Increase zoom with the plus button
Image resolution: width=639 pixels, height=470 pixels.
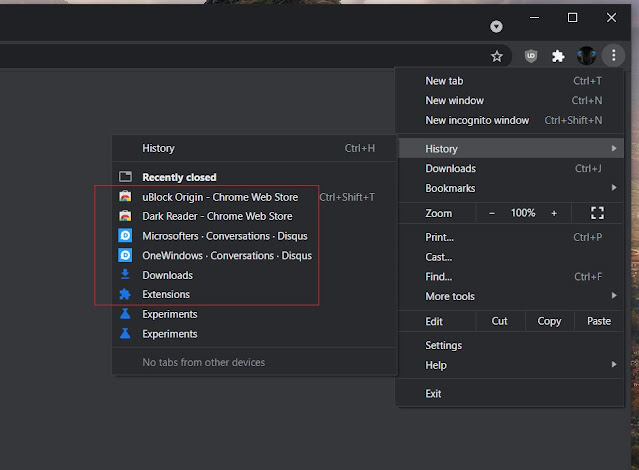(554, 213)
